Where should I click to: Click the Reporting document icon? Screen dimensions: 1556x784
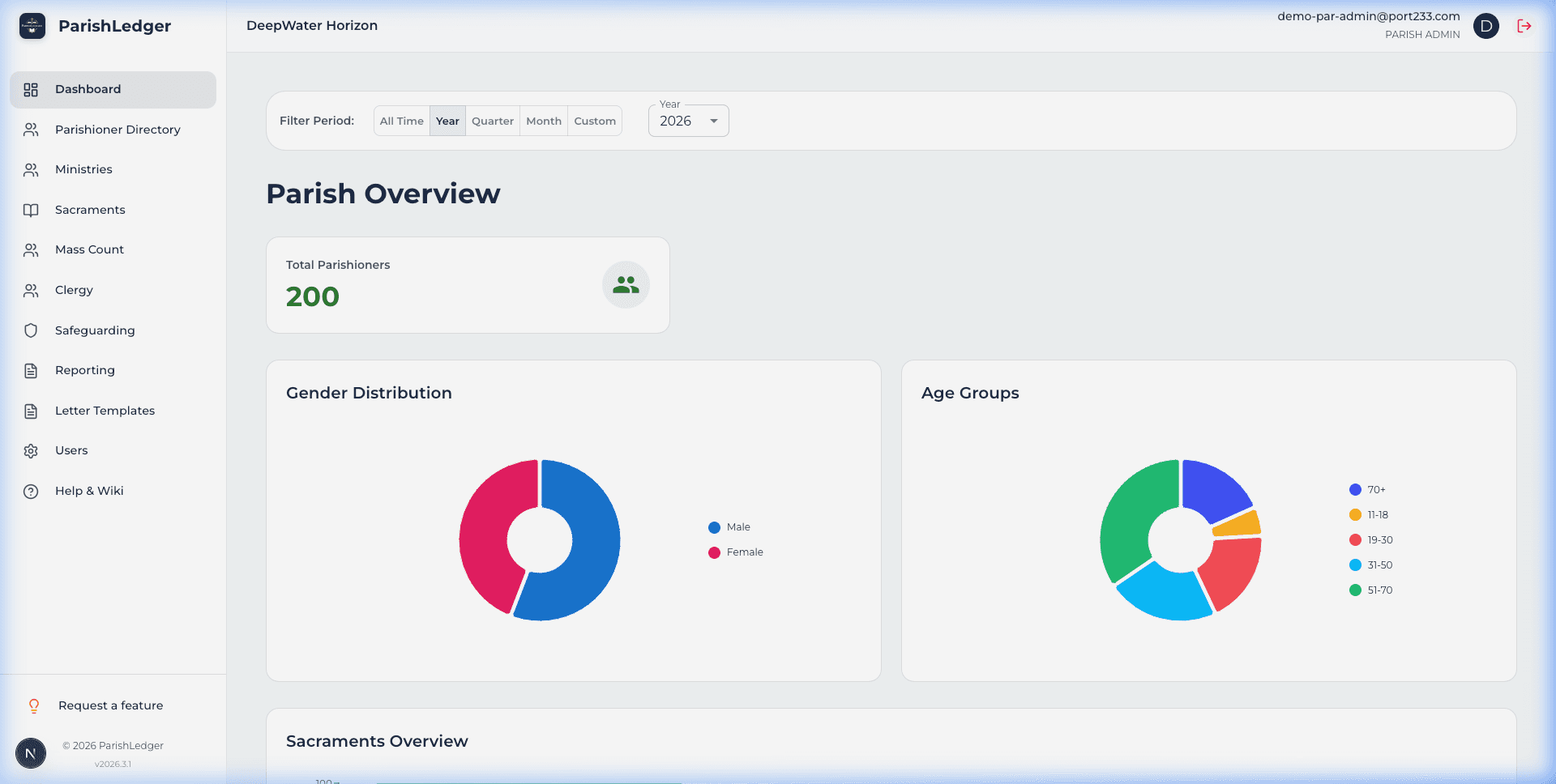(x=30, y=370)
